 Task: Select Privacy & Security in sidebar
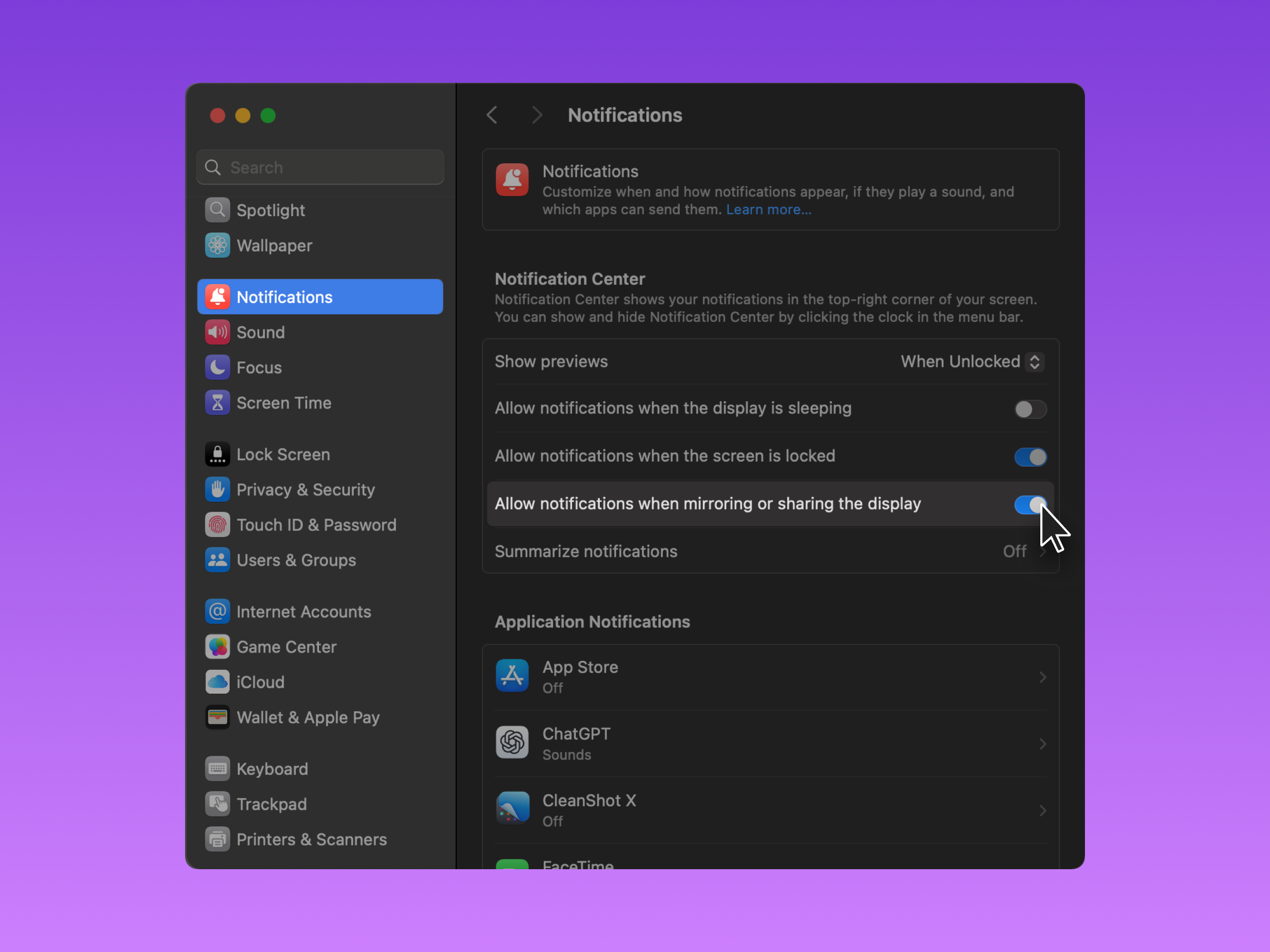point(305,489)
